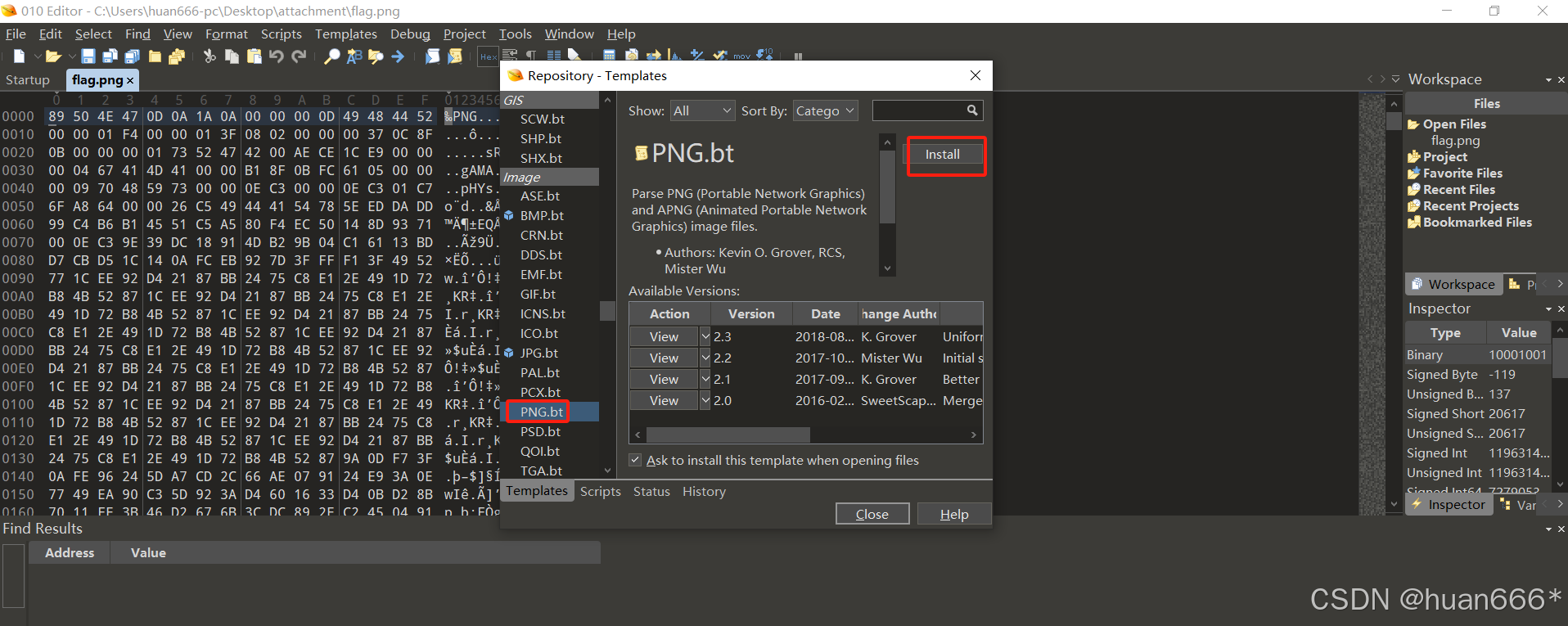Close the flag.png tab with its x
Image resolution: width=1568 pixels, height=626 pixels.
click(129, 80)
